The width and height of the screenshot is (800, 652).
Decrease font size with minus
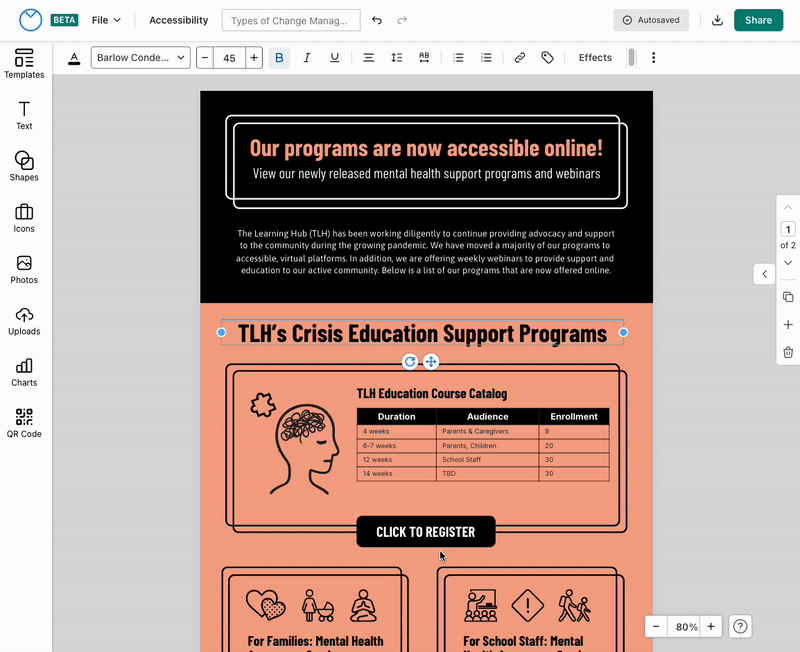[x=205, y=58]
